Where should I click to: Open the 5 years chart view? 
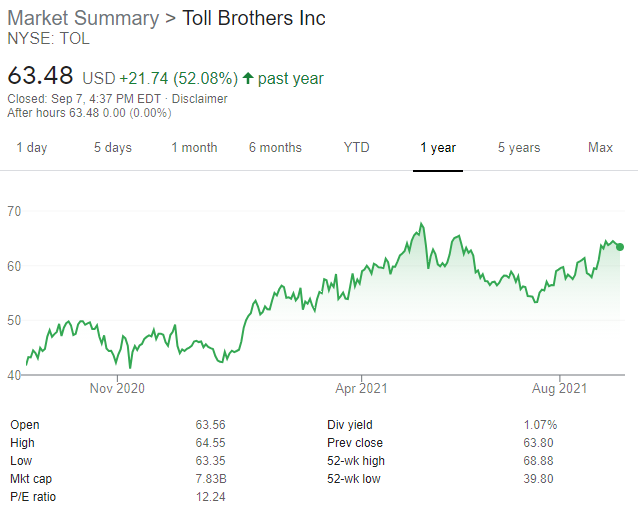[x=519, y=148]
